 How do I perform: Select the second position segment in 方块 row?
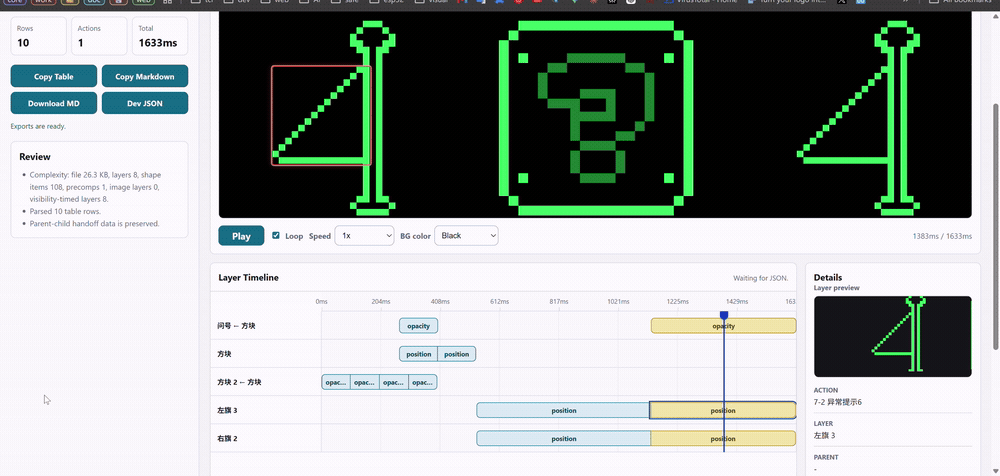[x=457, y=353]
